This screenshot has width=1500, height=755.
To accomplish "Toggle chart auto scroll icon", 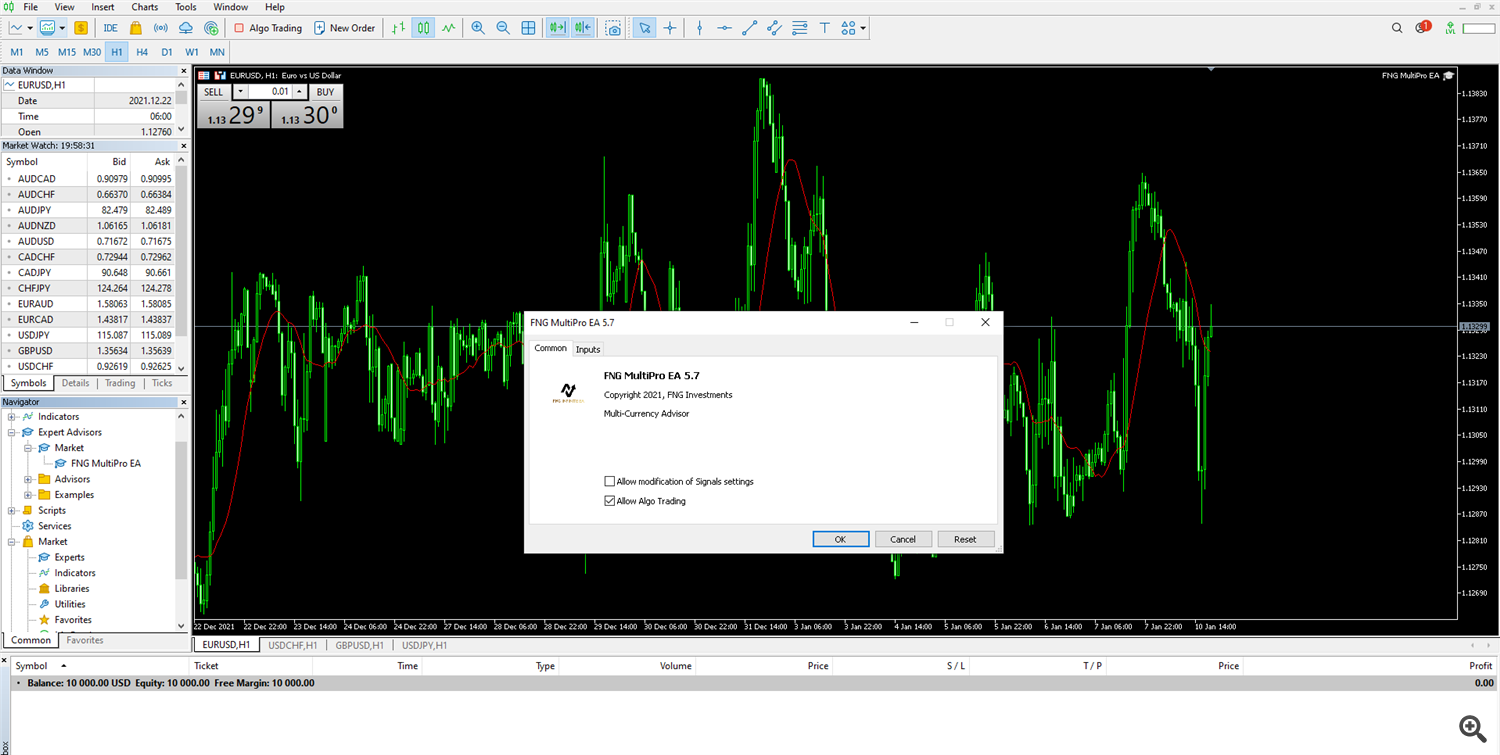I will (557, 28).
